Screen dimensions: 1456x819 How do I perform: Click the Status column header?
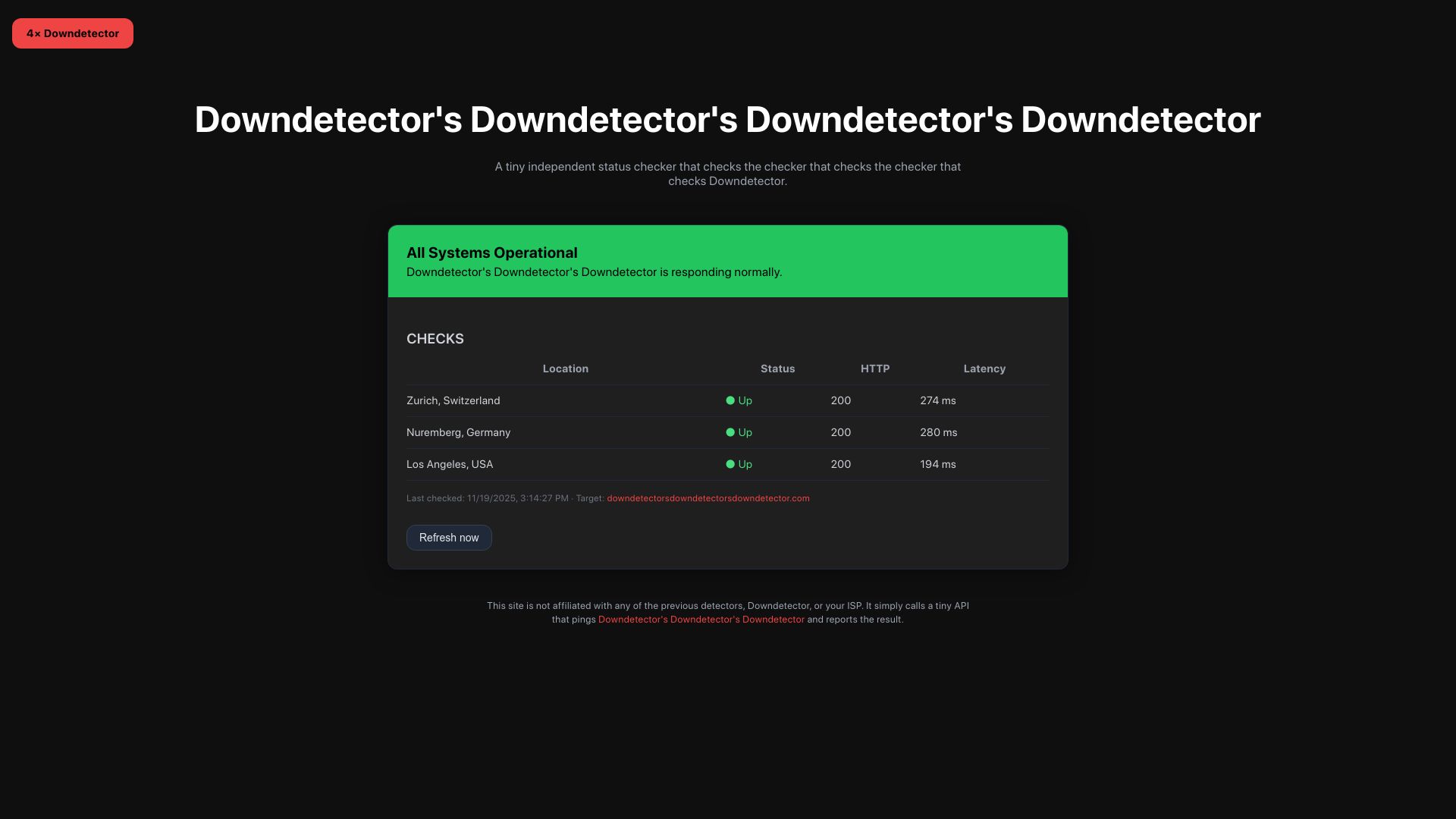point(778,369)
